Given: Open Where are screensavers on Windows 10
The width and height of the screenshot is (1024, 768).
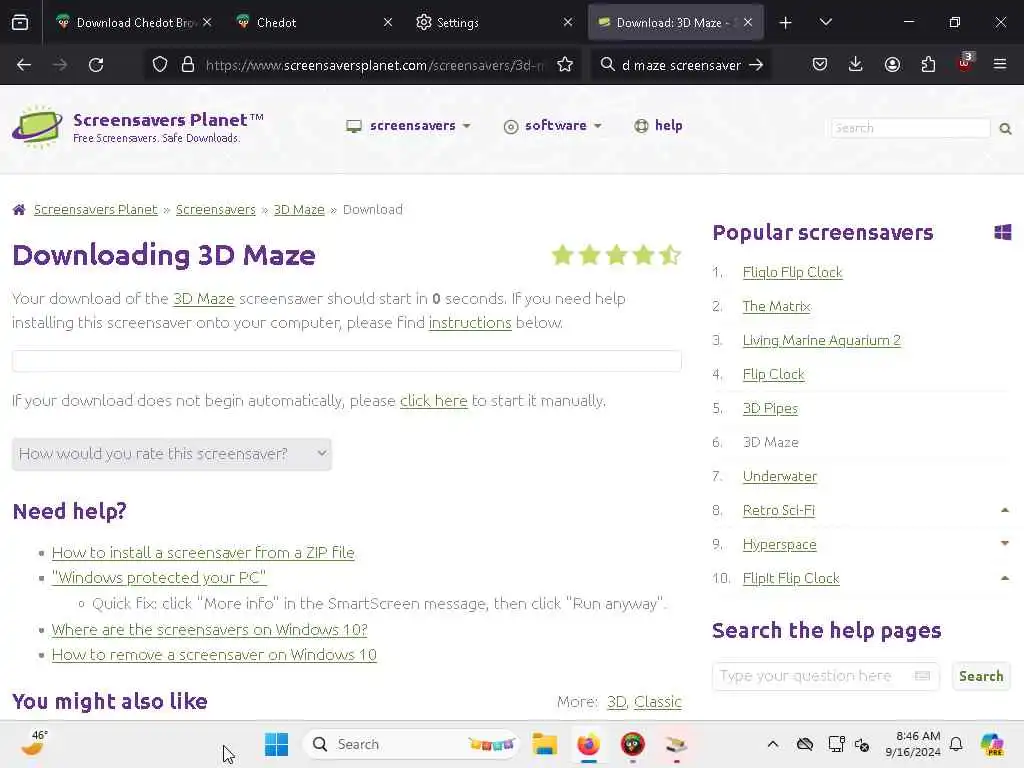Looking at the screenshot, I should click(x=210, y=630).
